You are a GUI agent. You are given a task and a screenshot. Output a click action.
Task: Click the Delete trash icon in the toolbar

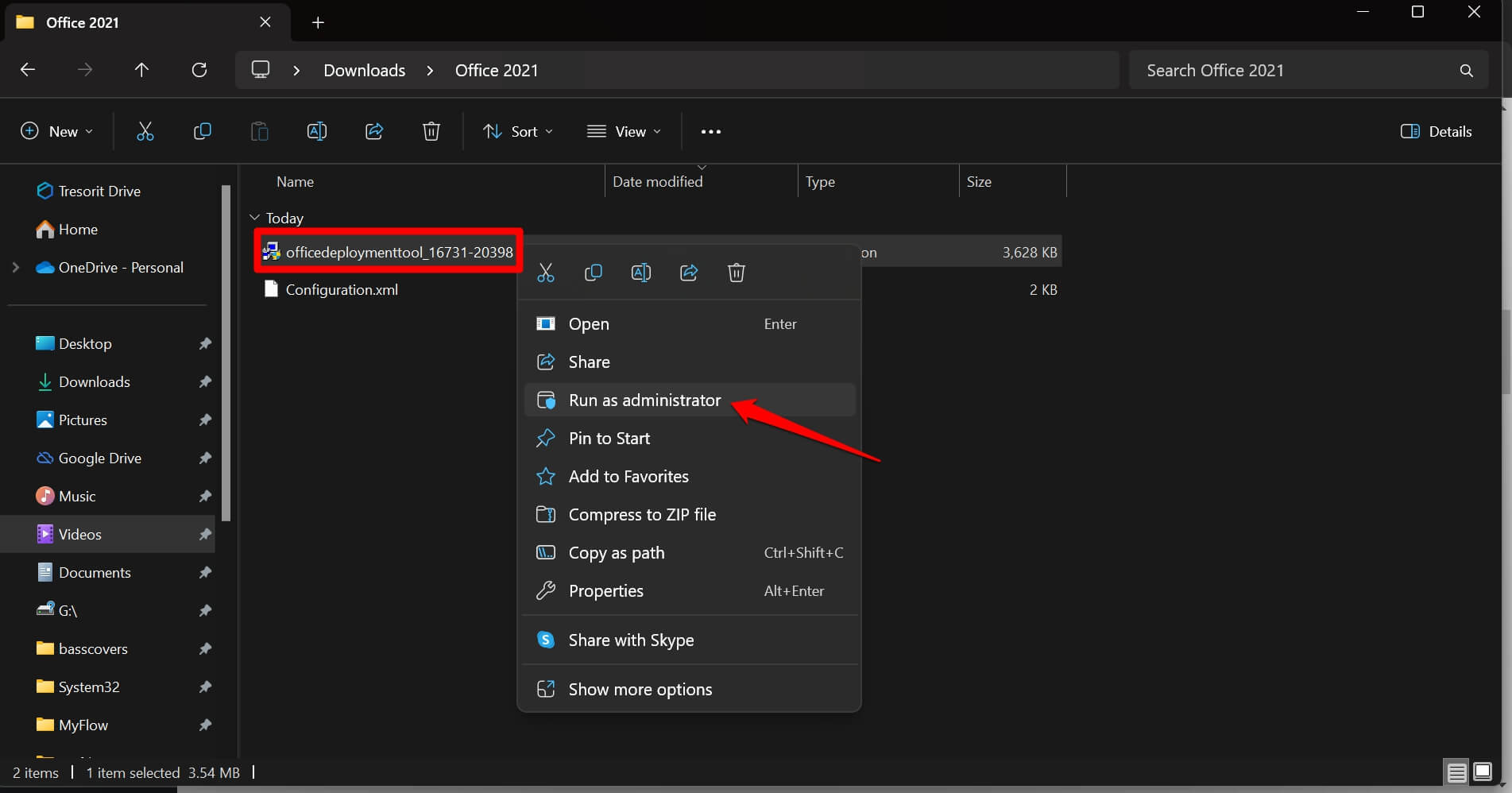point(431,131)
